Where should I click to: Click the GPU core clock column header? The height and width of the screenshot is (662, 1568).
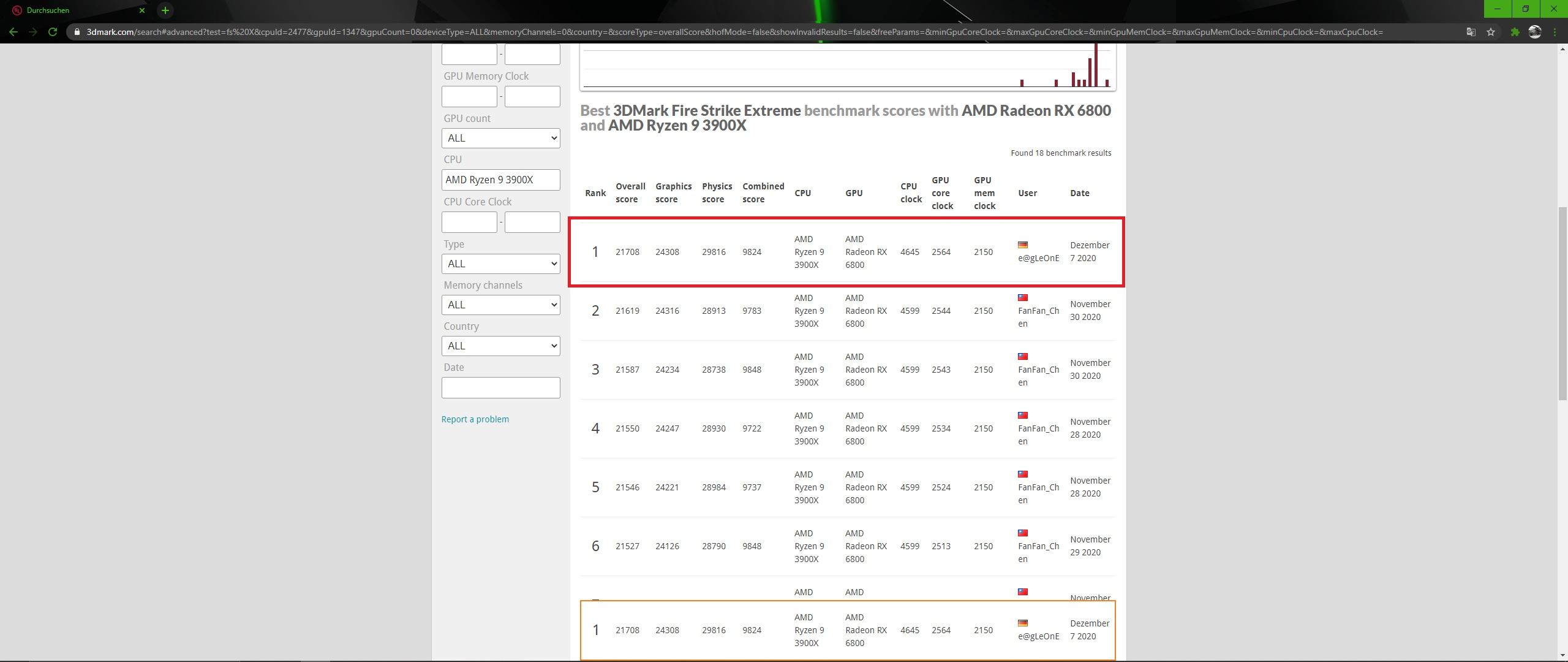[x=942, y=193]
